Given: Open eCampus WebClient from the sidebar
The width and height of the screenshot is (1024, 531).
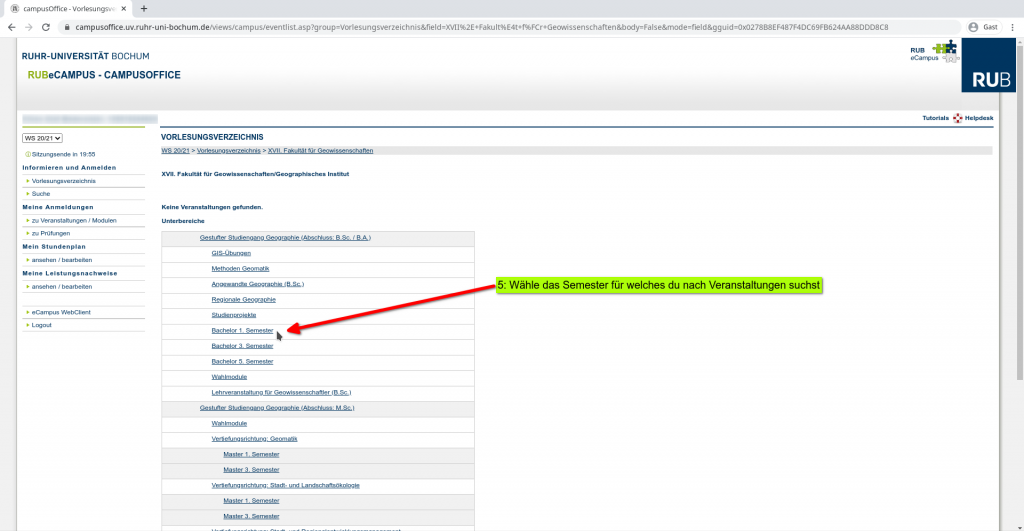Looking at the screenshot, I should [61, 312].
